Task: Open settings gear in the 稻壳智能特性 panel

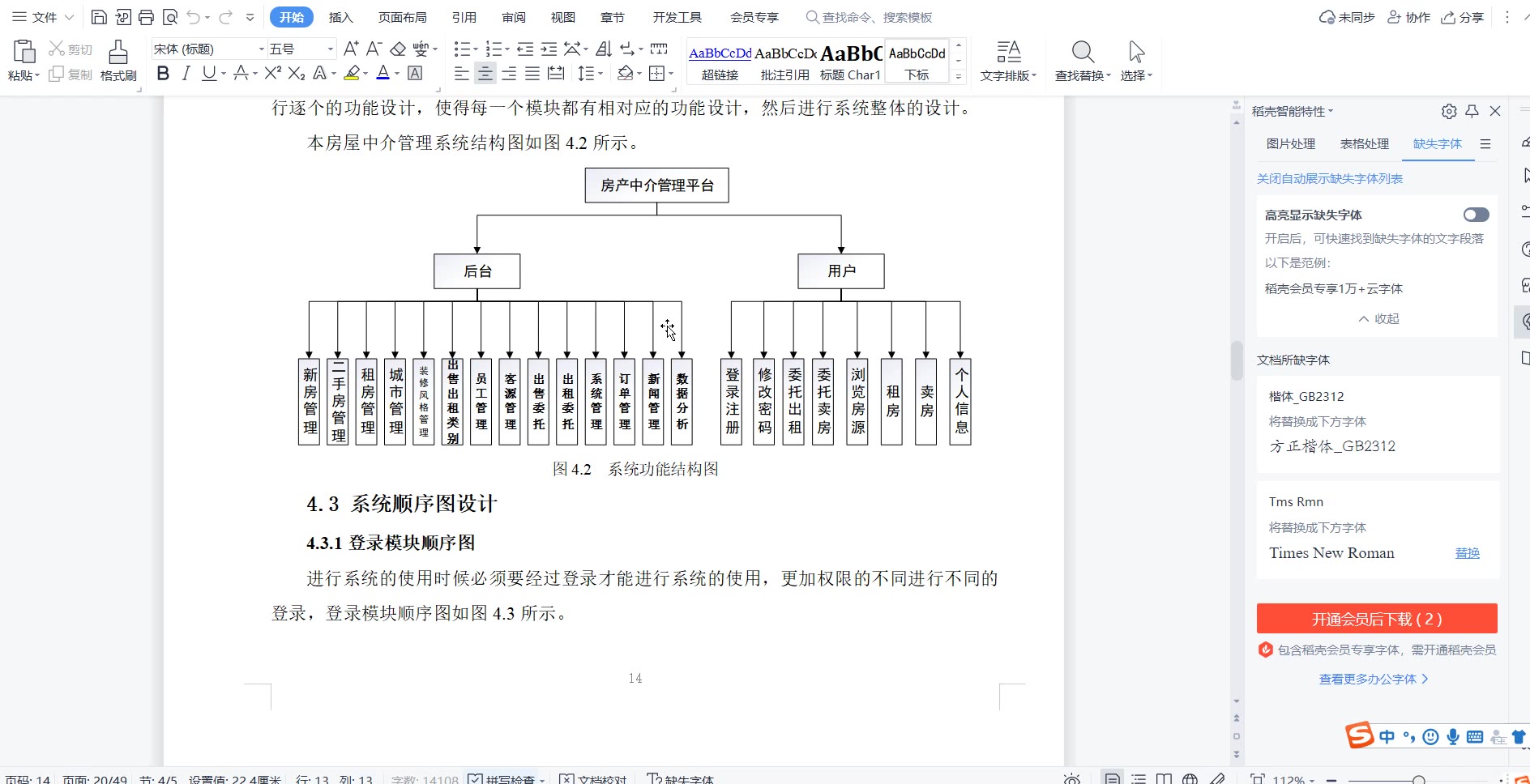Action: (x=1449, y=111)
